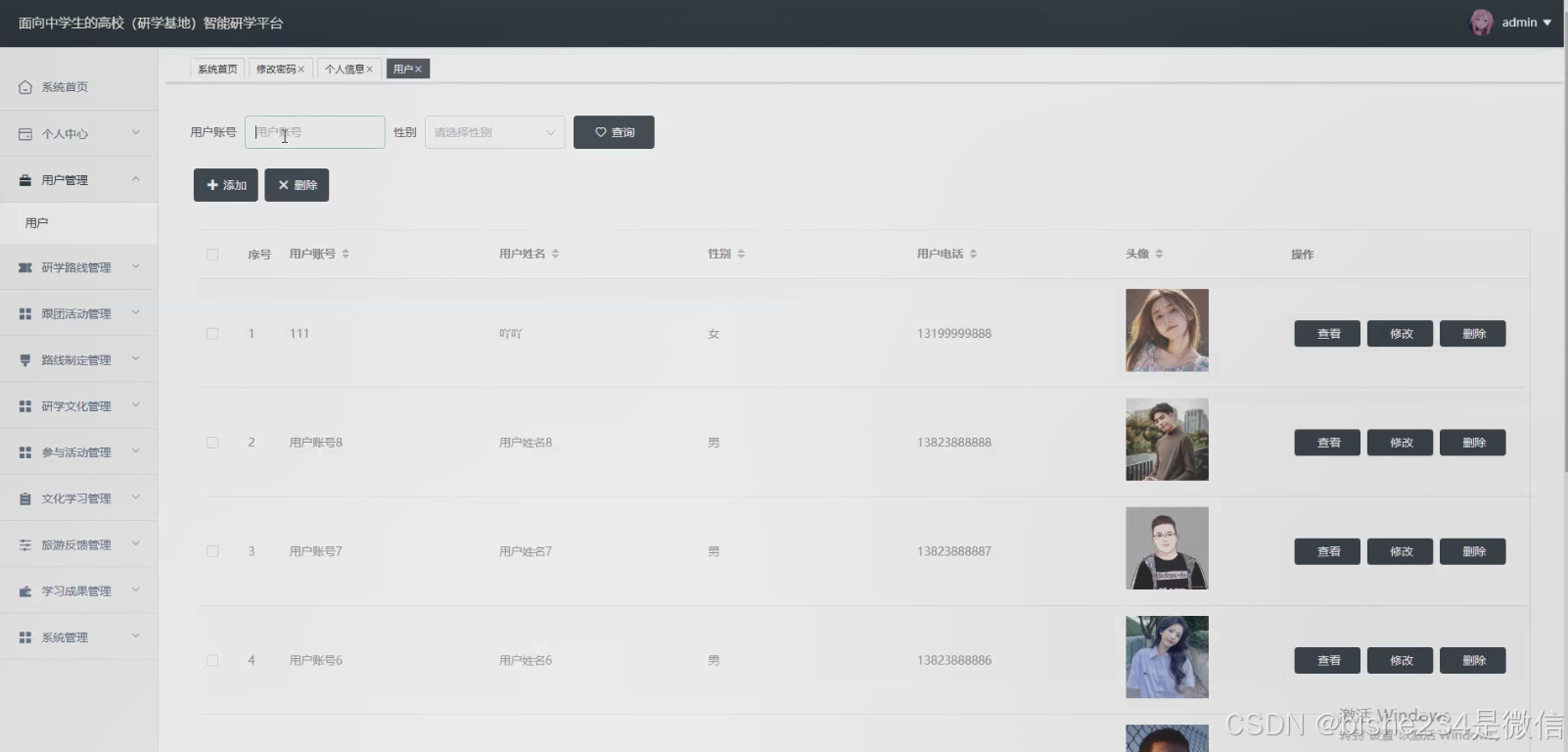Sort table by 头像 column arrows
Image resolution: width=1568 pixels, height=752 pixels.
click(x=1159, y=254)
